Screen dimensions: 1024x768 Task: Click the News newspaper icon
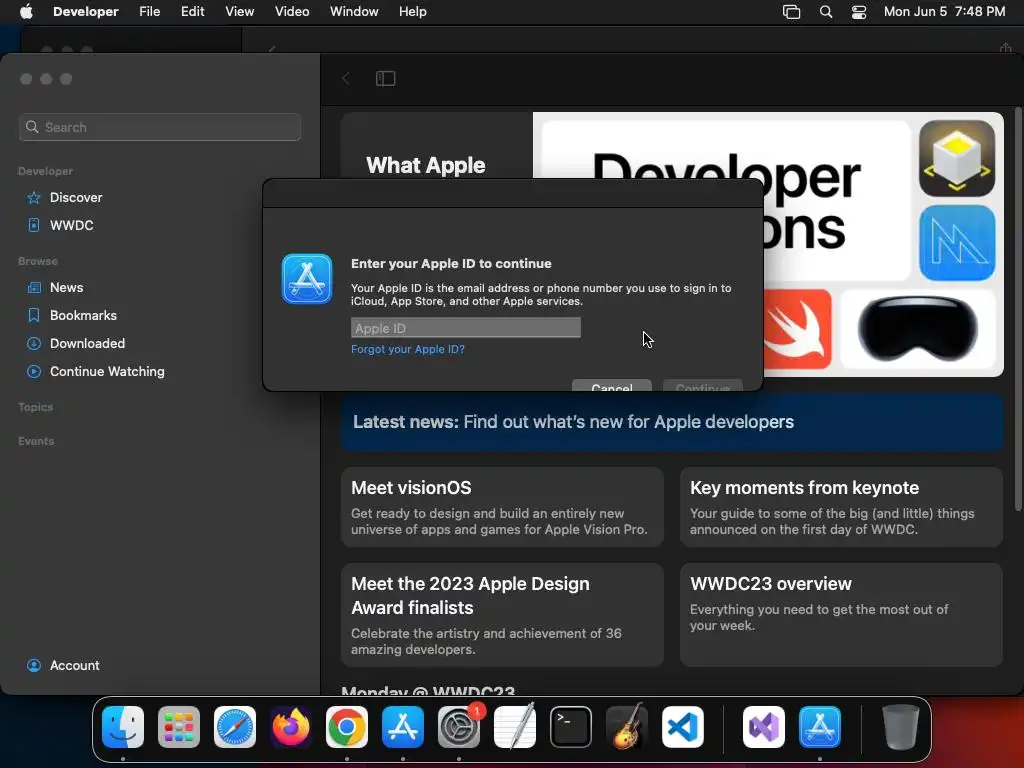pyautogui.click(x=34, y=287)
